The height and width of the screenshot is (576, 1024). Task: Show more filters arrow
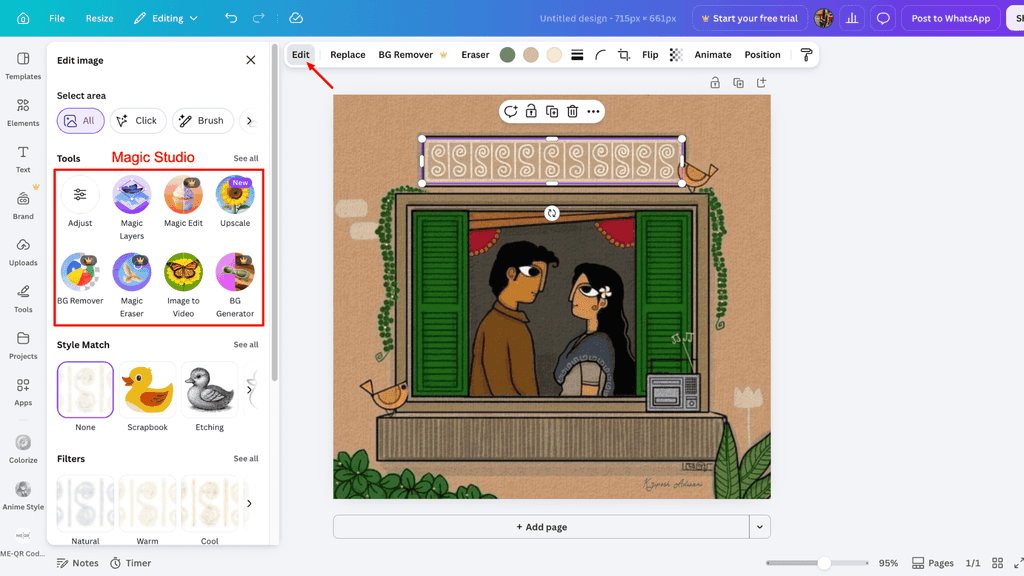click(x=249, y=504)
